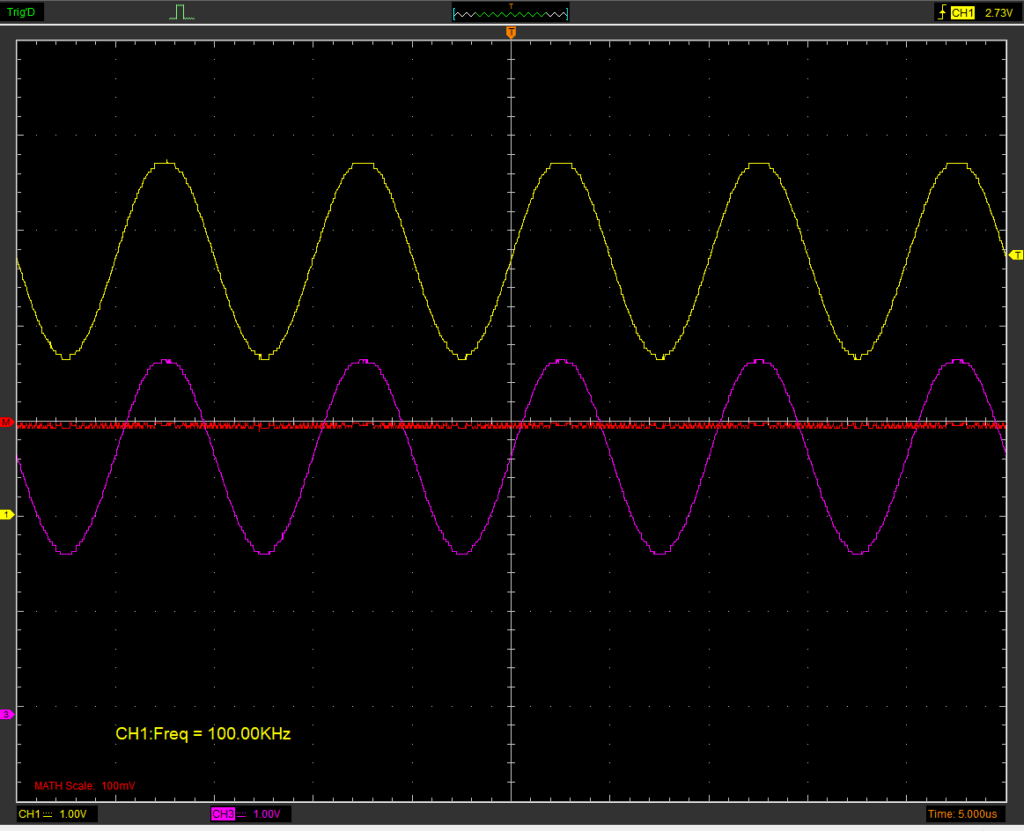Click the pulse signal icon in top bar
Screen dimensions: 1024x831
181,13
